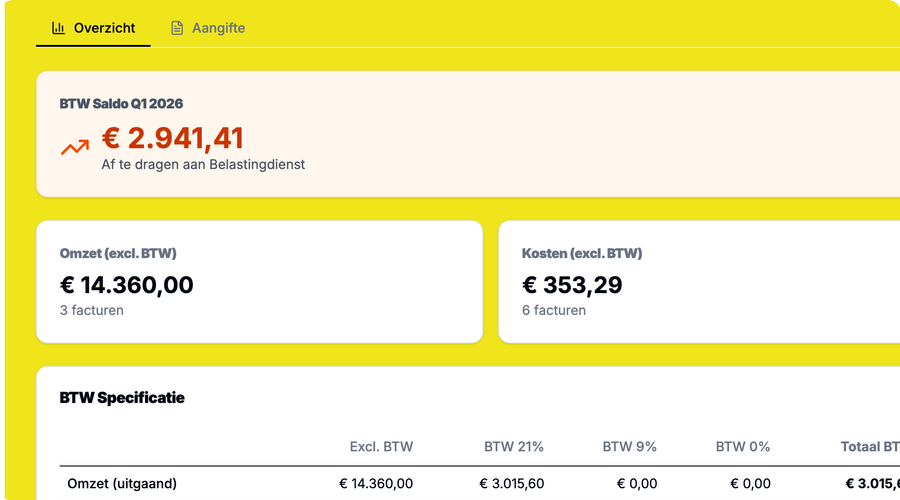
Task: Click the Kosten (excl. BTW) card title
Action: click(582, 253)
